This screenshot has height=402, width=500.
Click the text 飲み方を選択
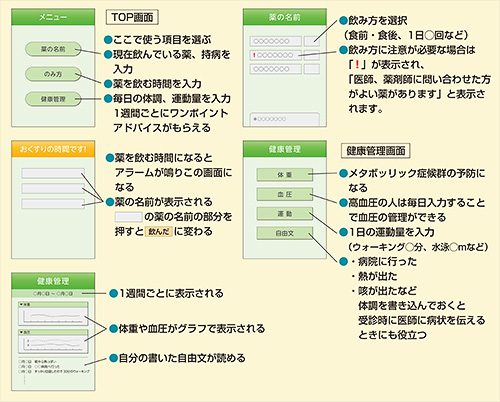(378, 21)
